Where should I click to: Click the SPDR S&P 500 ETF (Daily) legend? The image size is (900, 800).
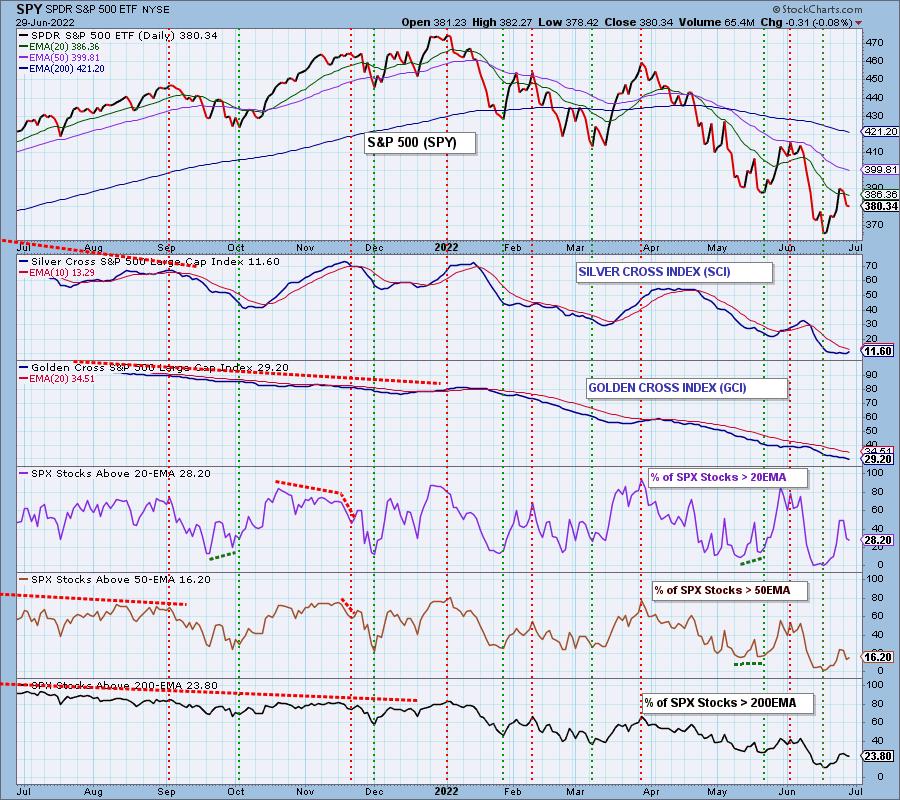pyautogui.click(x=118, y=35)
